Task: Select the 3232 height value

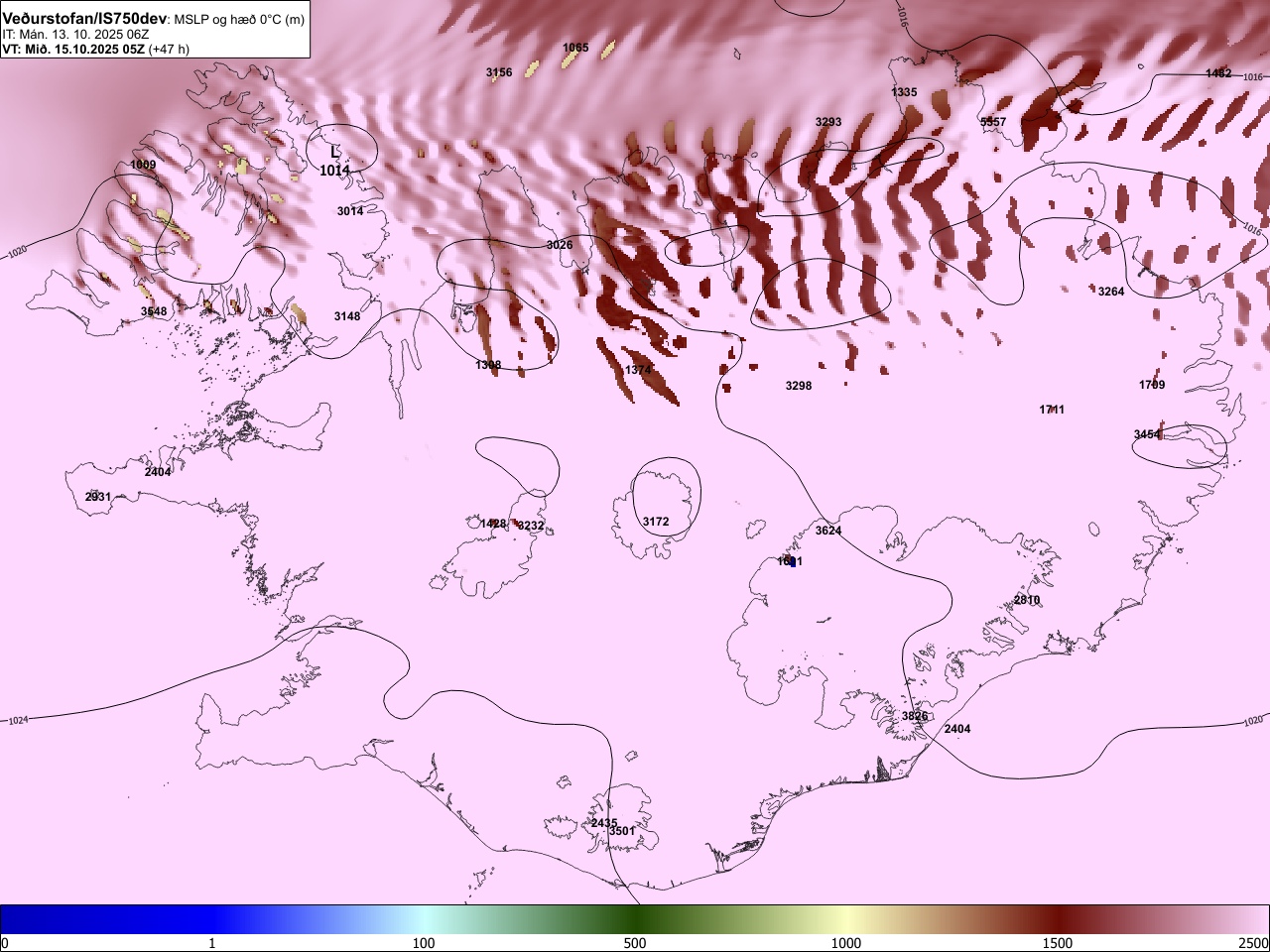Action: 531,526
